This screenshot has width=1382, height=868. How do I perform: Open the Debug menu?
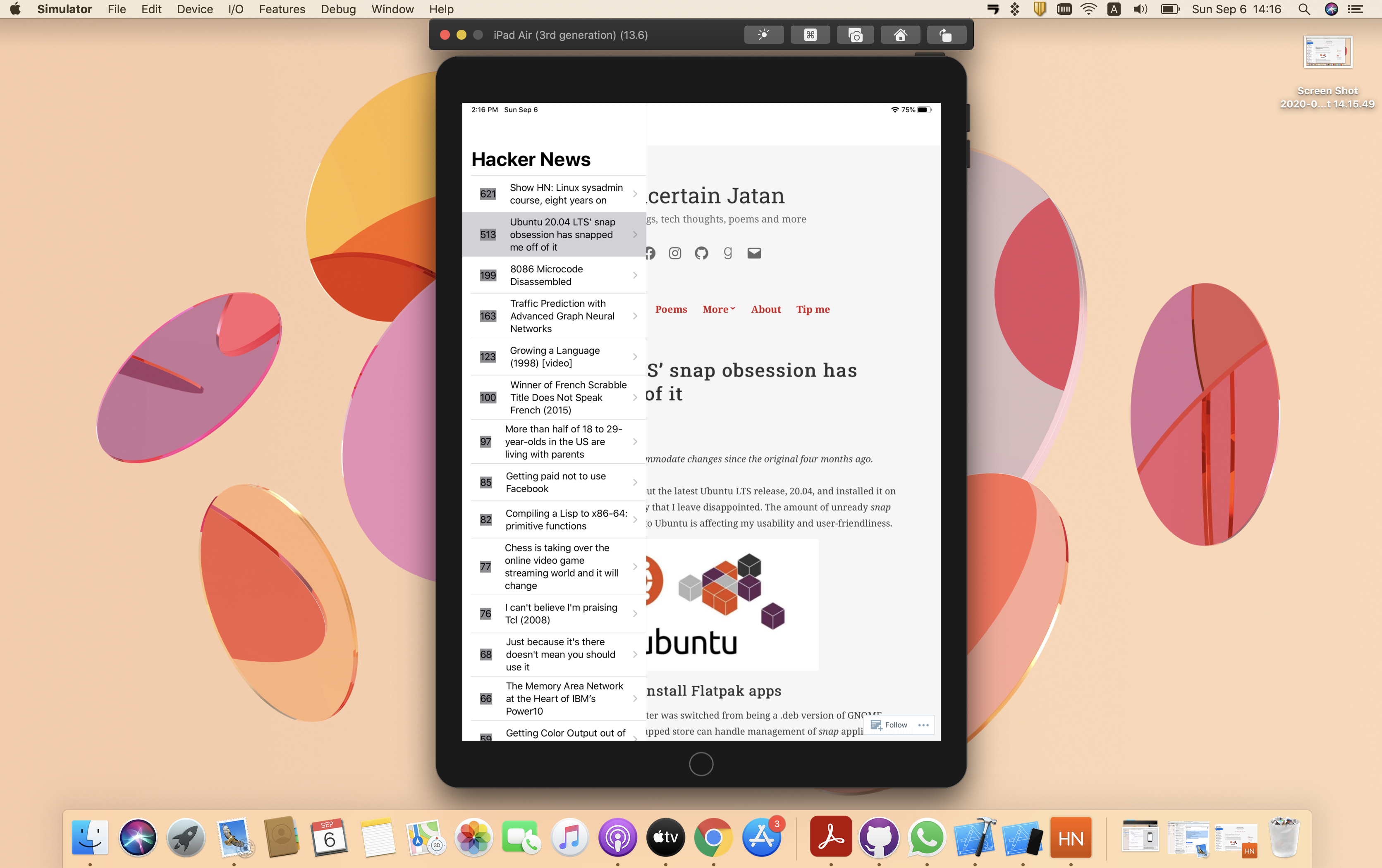(338, 9)
